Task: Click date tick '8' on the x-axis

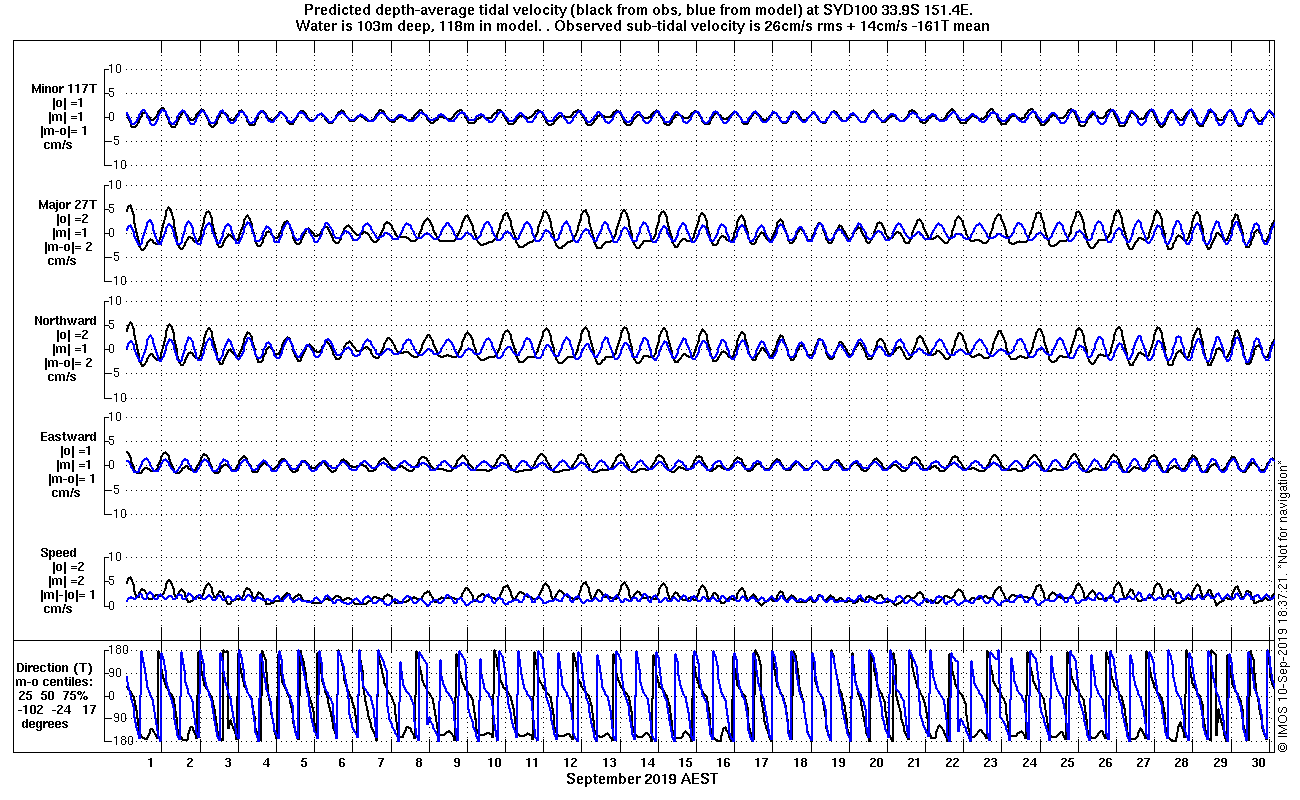Action: 419,762
